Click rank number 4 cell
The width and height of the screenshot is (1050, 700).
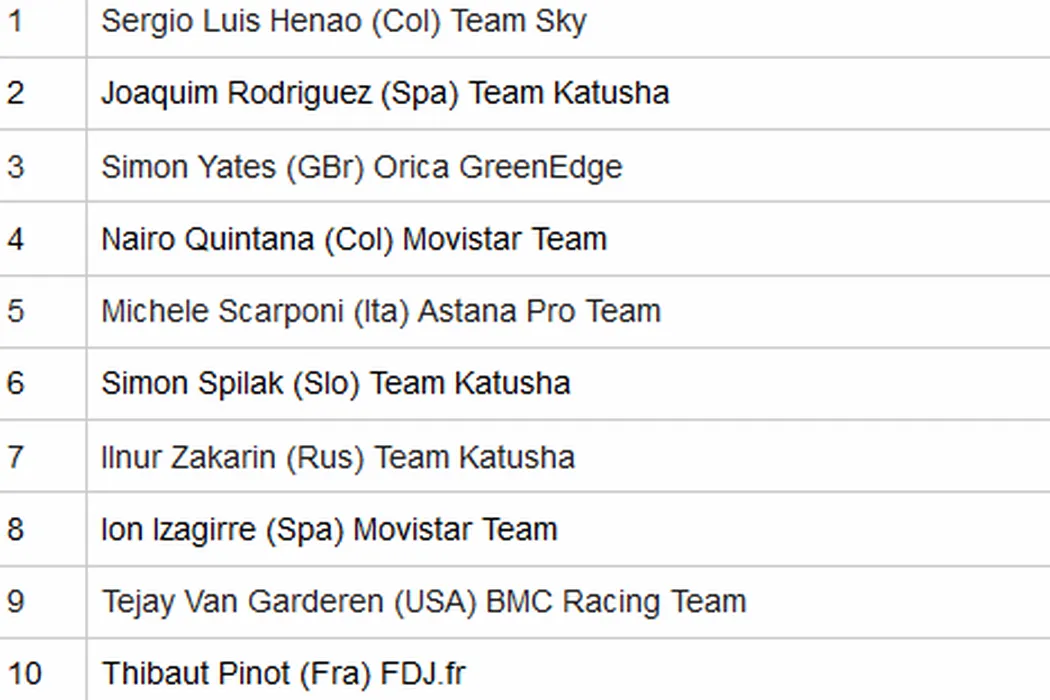point(14,239)
